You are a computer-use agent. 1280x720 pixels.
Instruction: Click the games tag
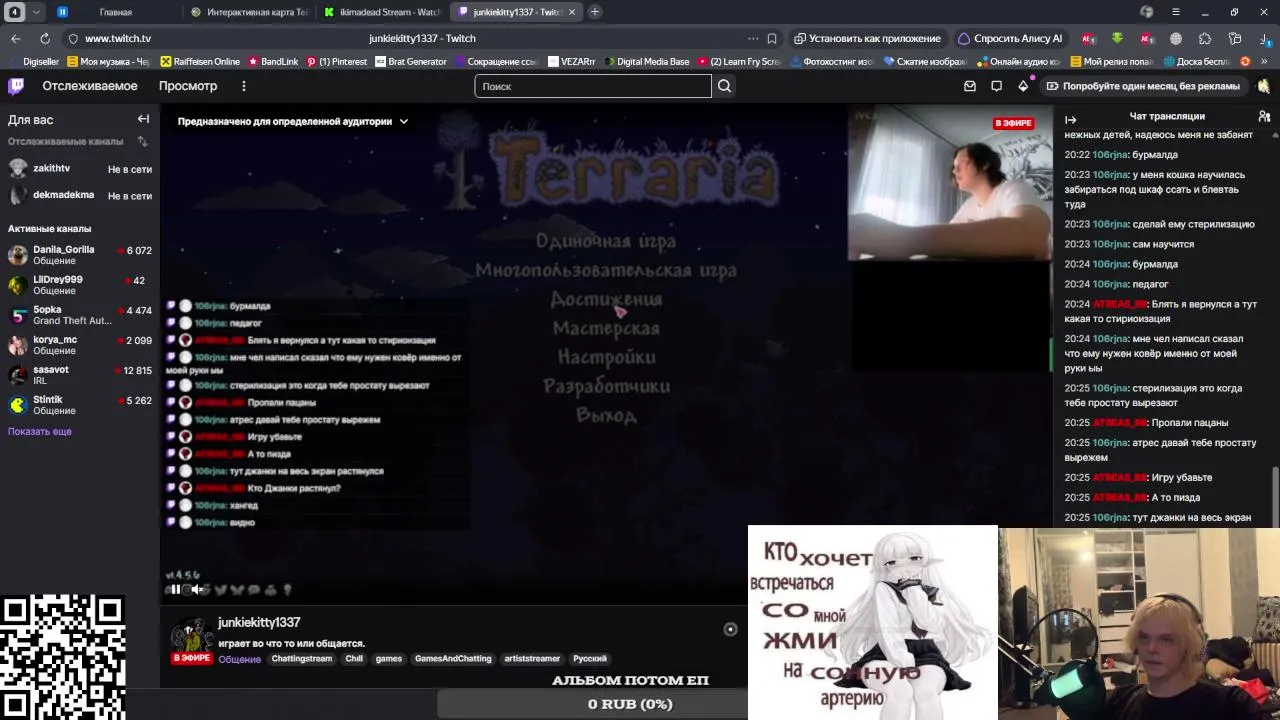coord(389,659)
